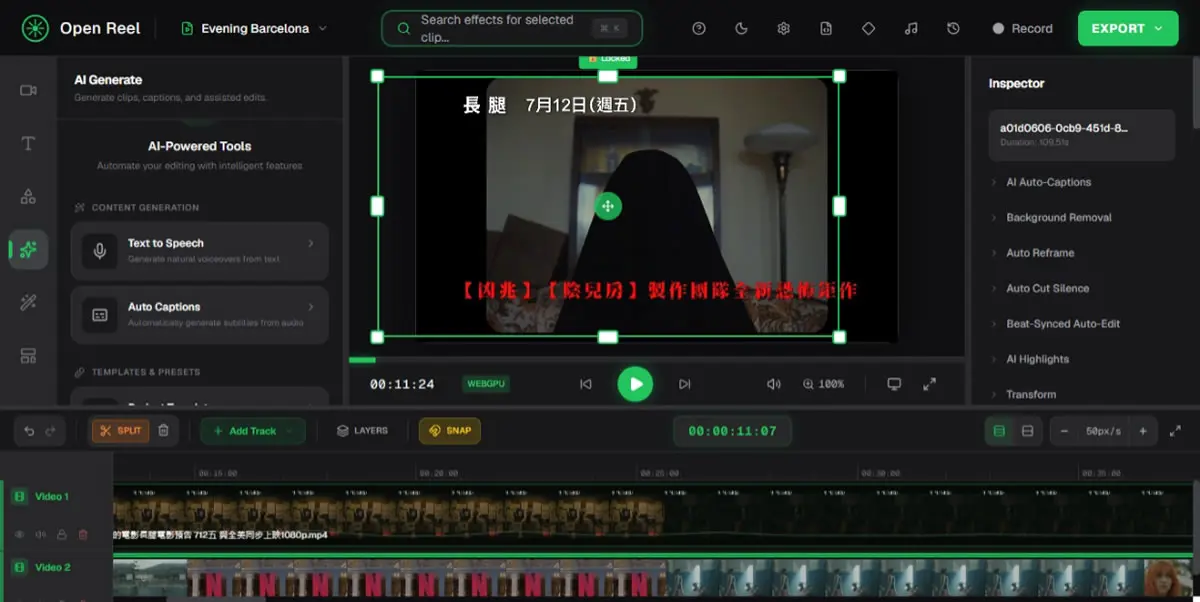Click the microphone icon on Text to Speech
The image size is (1200, 602).
click(x=100, y=250)
